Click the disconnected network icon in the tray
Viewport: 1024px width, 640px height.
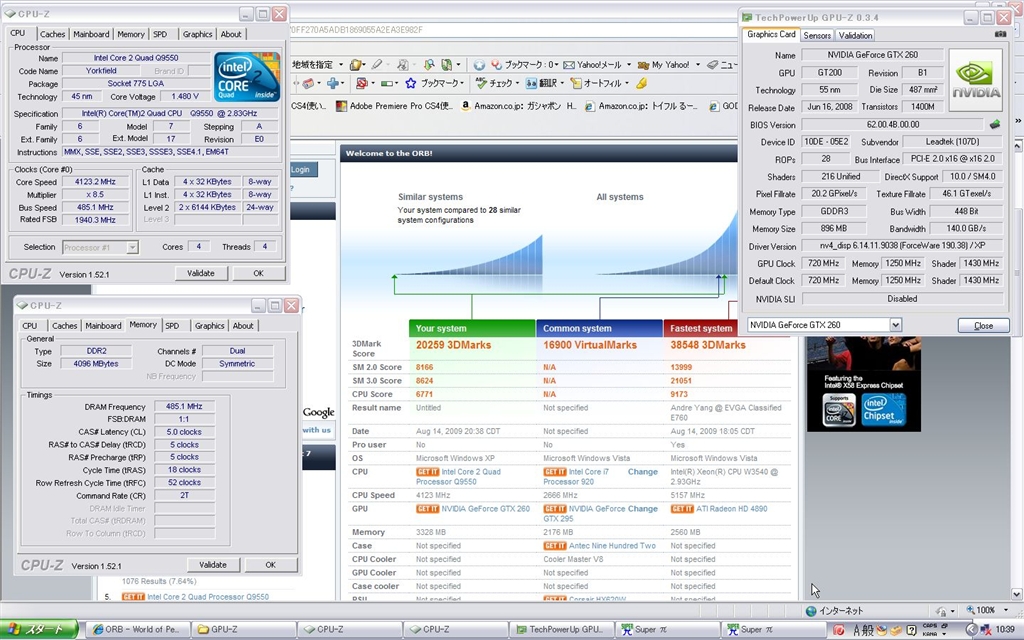pos(985,630)
